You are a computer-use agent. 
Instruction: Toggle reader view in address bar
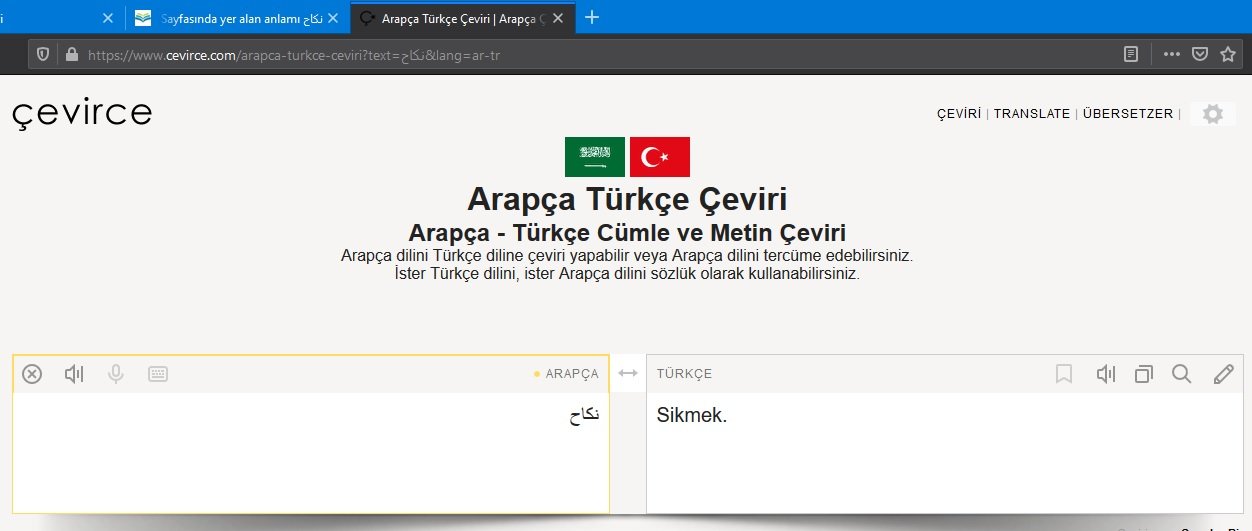pyautogui.click(x=1131, y=55)
